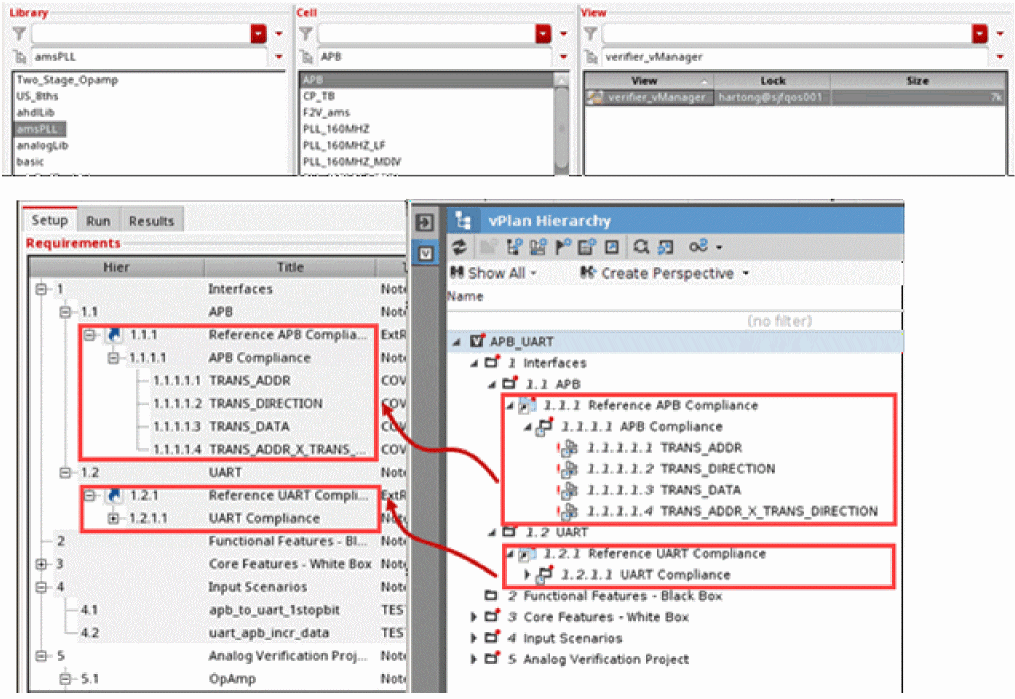1015x699 pixels.
Task: Collapse requirement 1.1 APB in Setup tree
Action: [x=65, y=312]
